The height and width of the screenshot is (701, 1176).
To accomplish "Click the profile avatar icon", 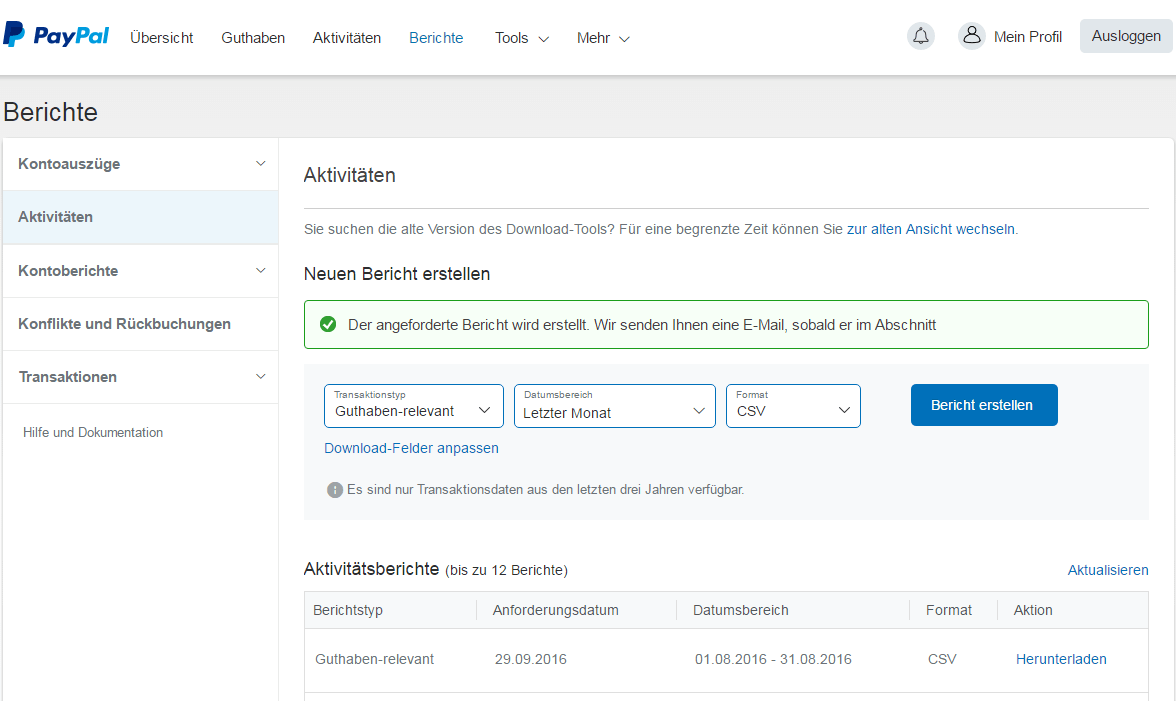I will 971,35.
